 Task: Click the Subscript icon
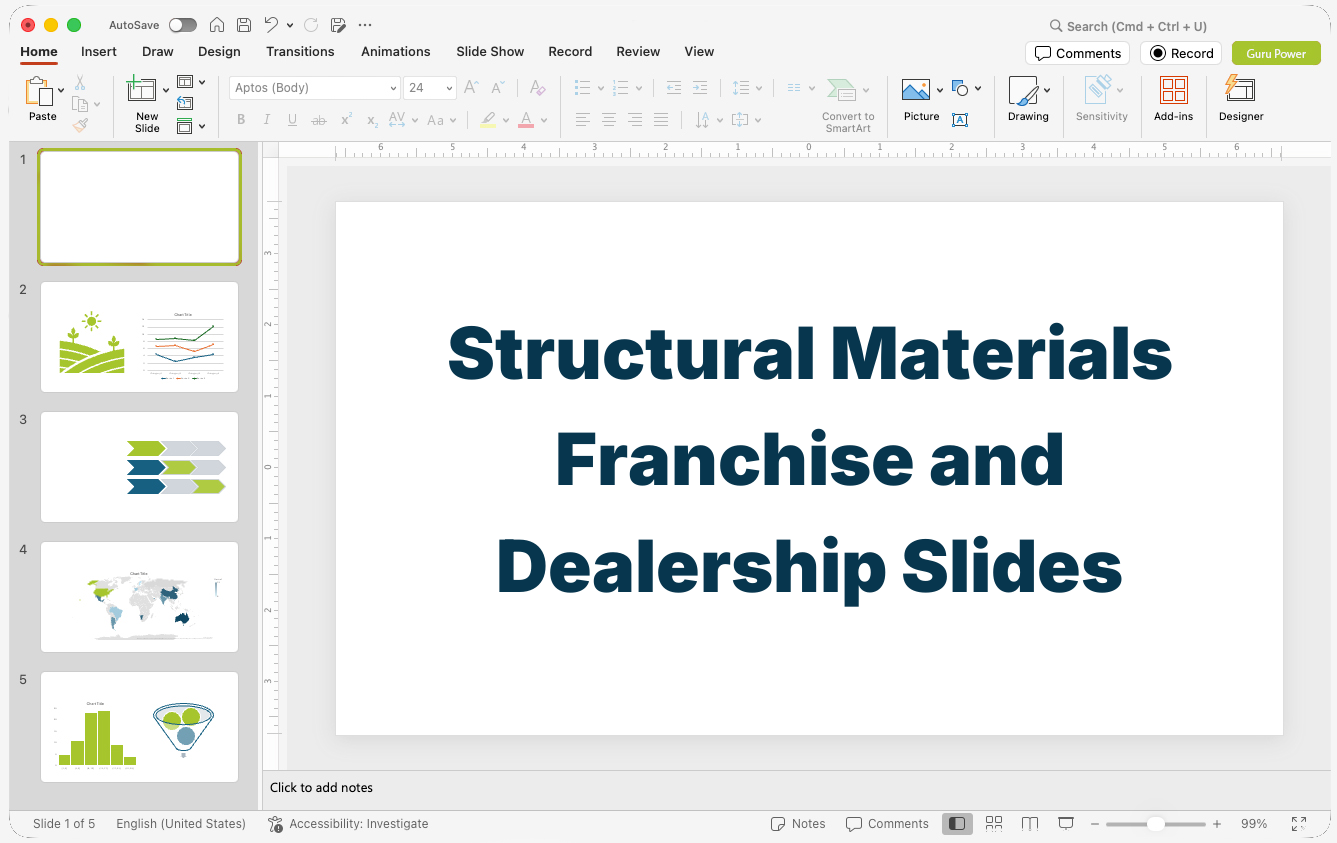pos(372,120)
